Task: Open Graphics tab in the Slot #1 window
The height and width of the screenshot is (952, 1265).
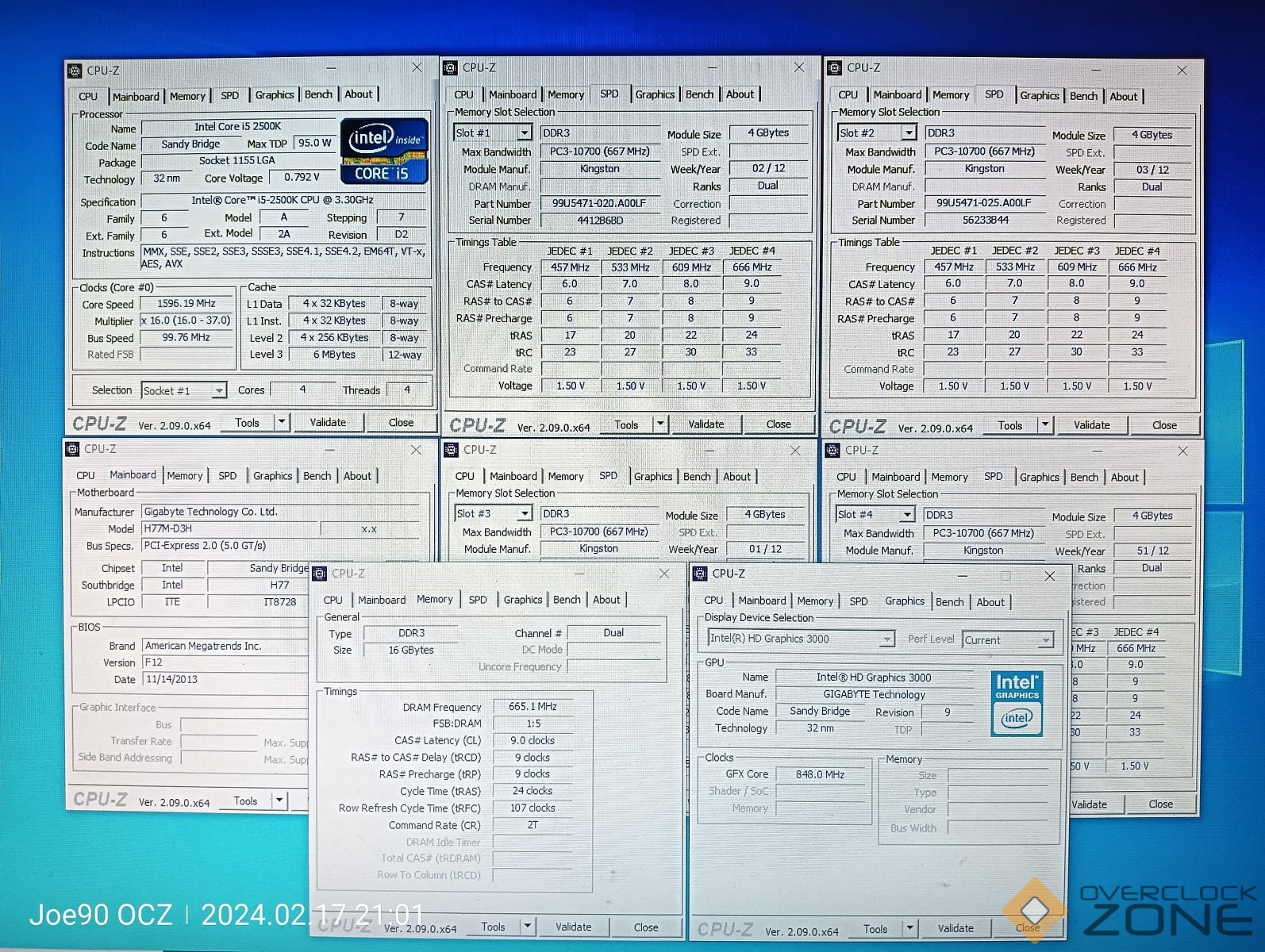Action: (x=655, y=94)
